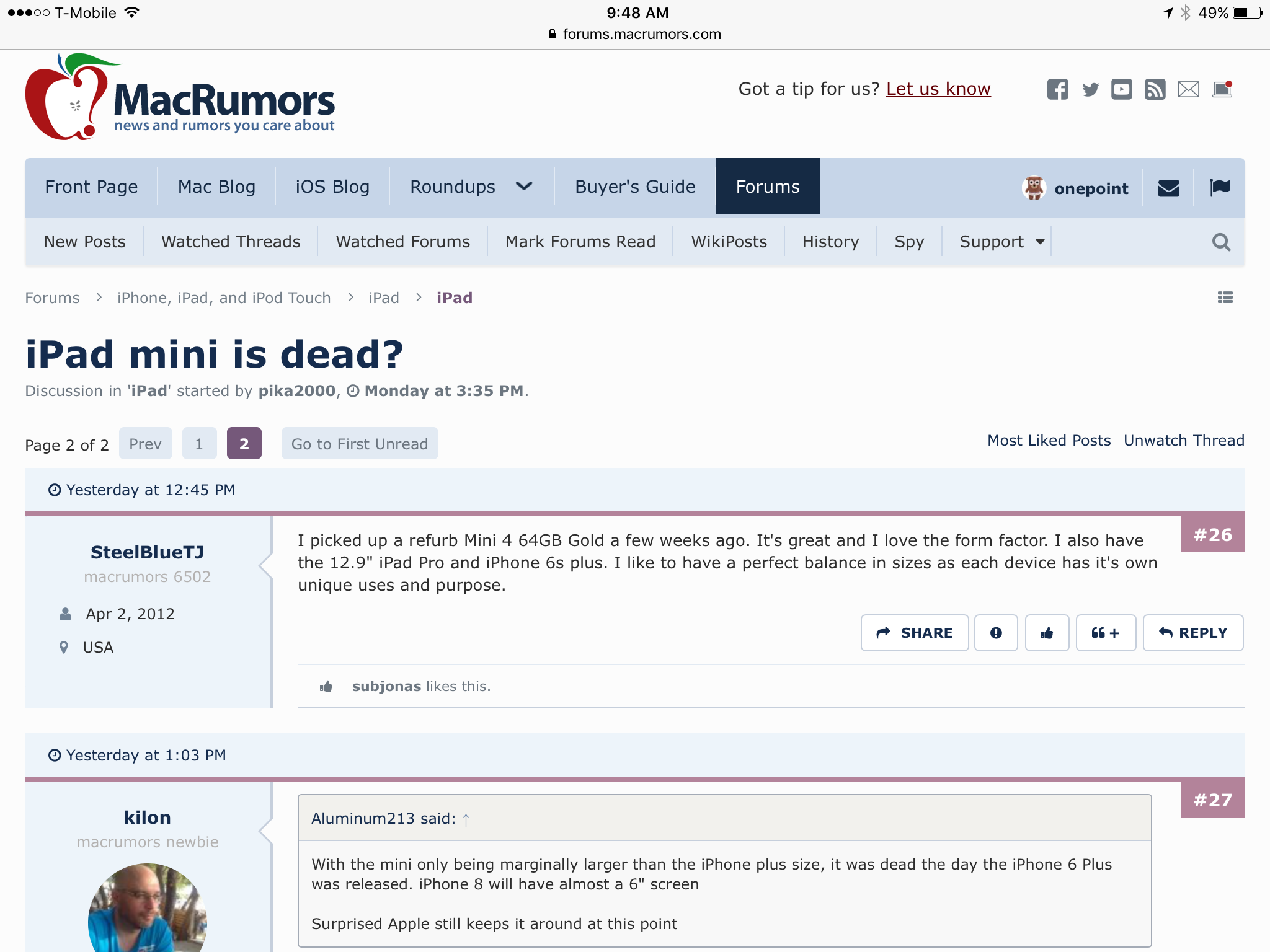Select page 2 pagination button

click(244, 444)
